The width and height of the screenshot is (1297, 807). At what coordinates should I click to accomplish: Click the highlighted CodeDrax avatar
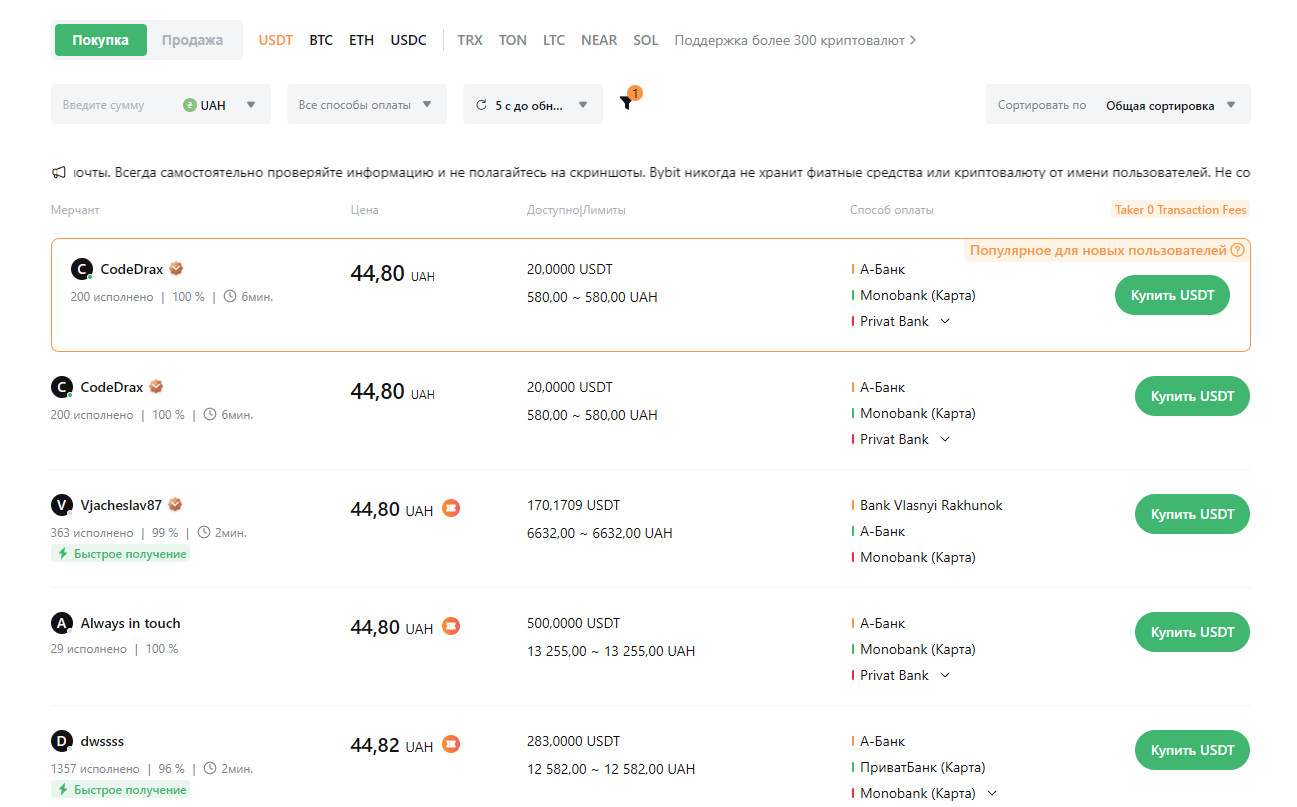pos(81,269)
